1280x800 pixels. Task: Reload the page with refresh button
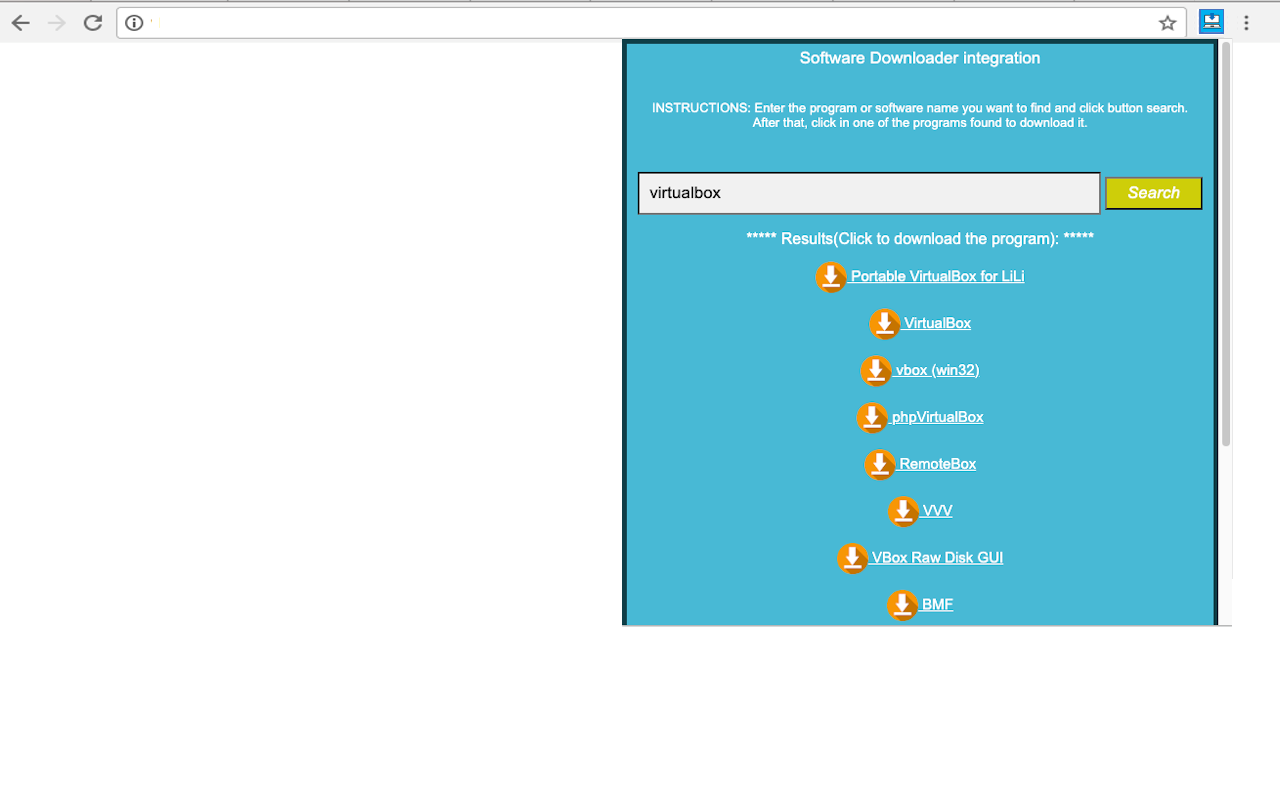(x=92, y=22)
